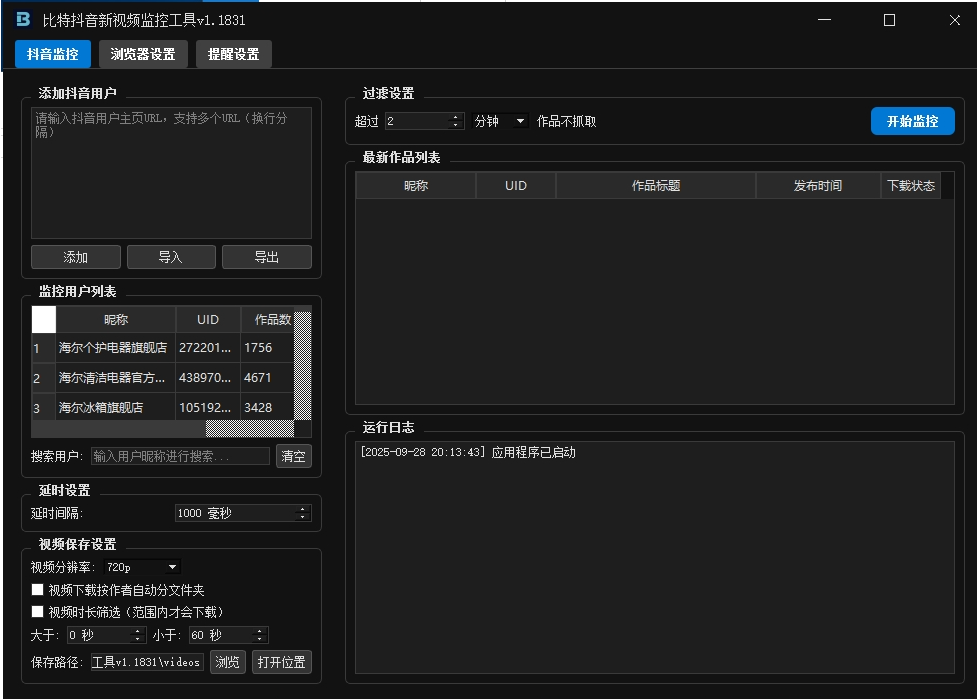Screen dimensions: 977x699
Task: Increment the 超过 minutes spinner
Action: pyautogui.click(x=455, y=114)
